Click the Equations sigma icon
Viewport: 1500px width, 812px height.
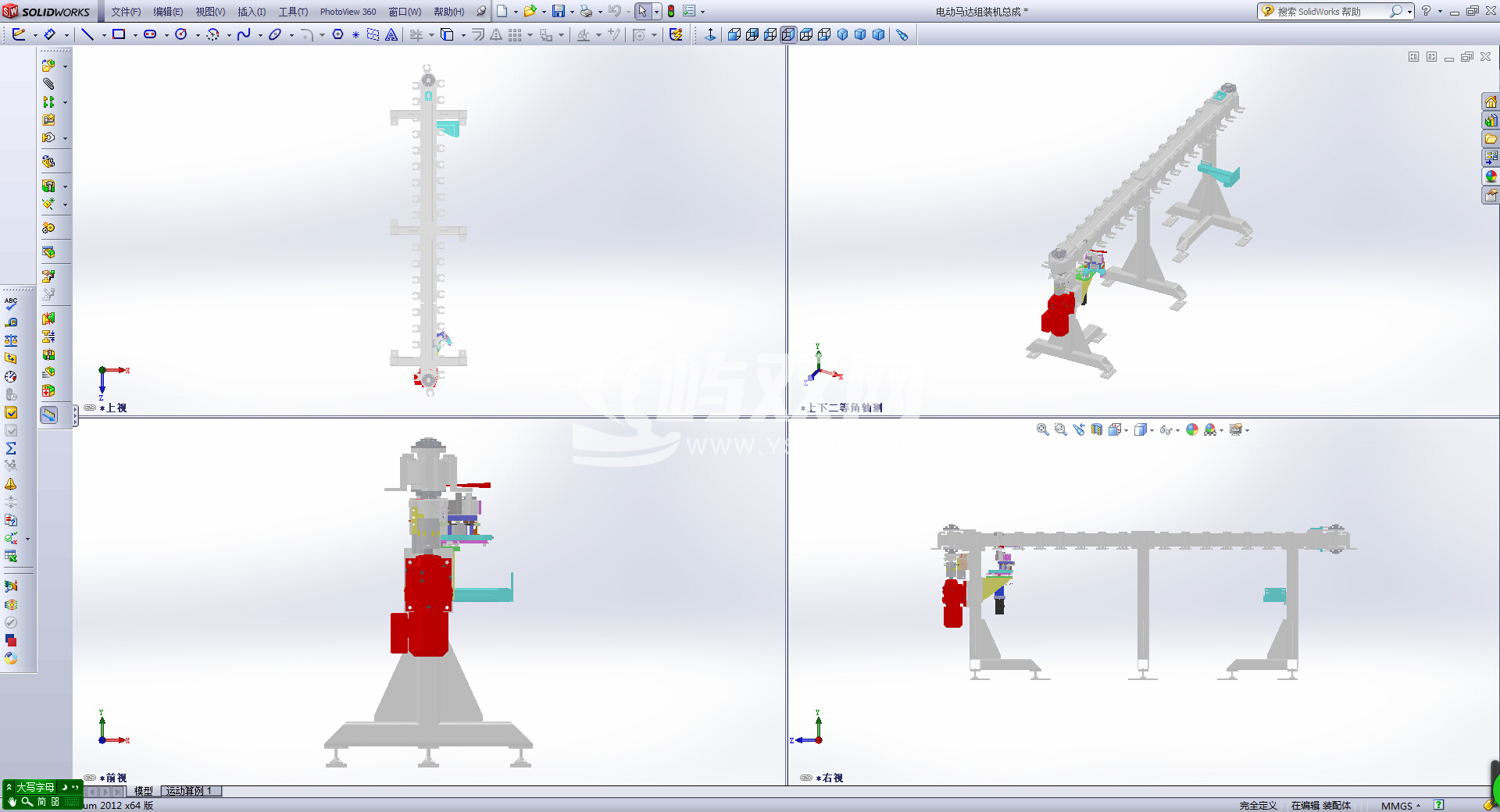click(x=11, y=448)
